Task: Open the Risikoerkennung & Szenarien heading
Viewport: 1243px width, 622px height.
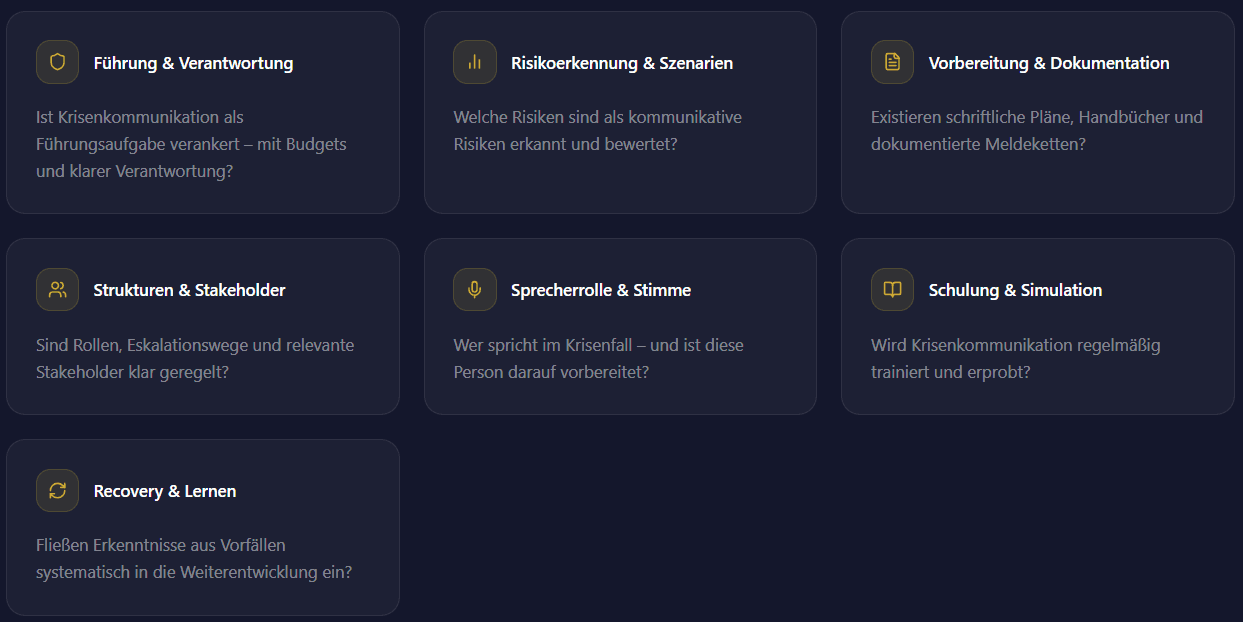Action: click(622, 63)
